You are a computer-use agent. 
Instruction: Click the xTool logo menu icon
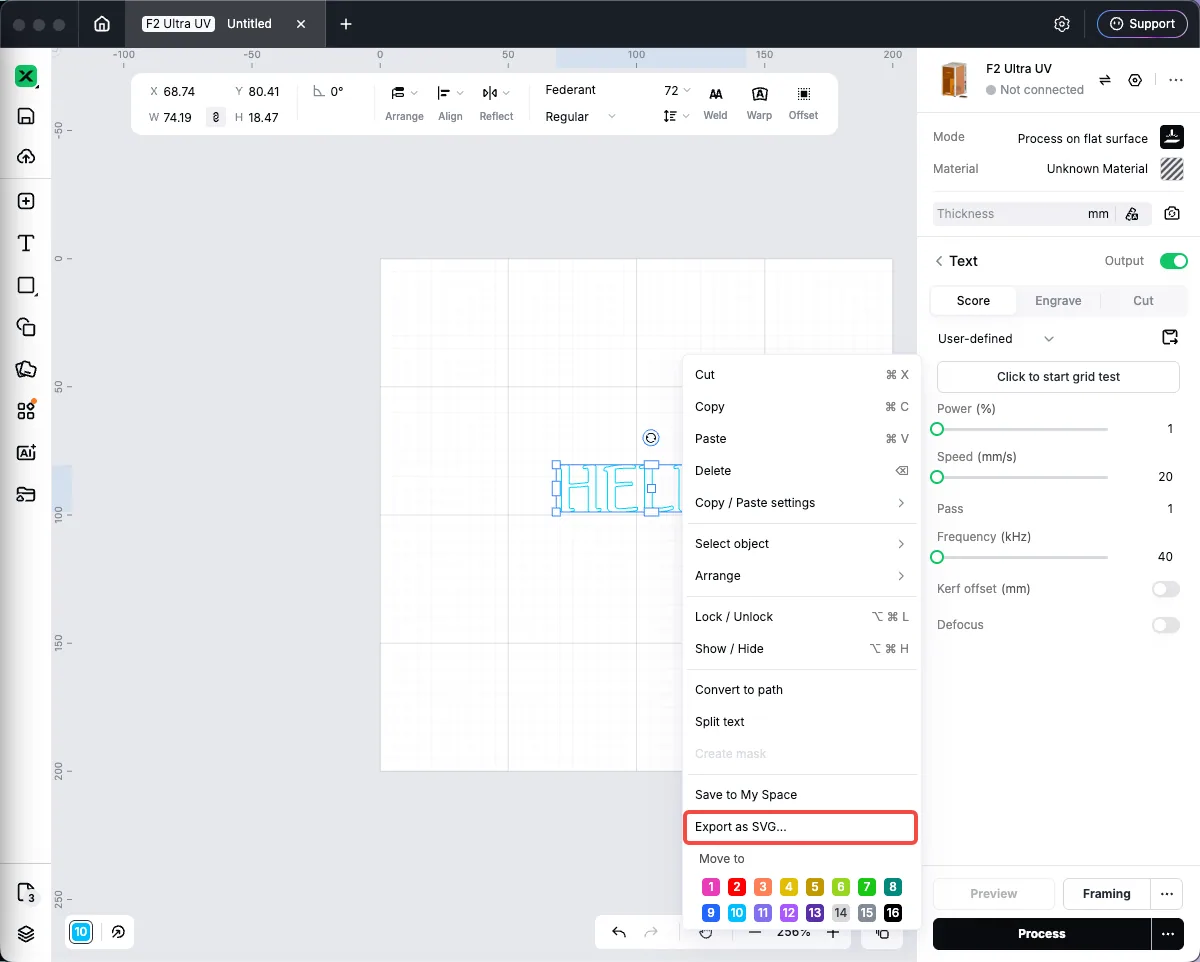26,76
